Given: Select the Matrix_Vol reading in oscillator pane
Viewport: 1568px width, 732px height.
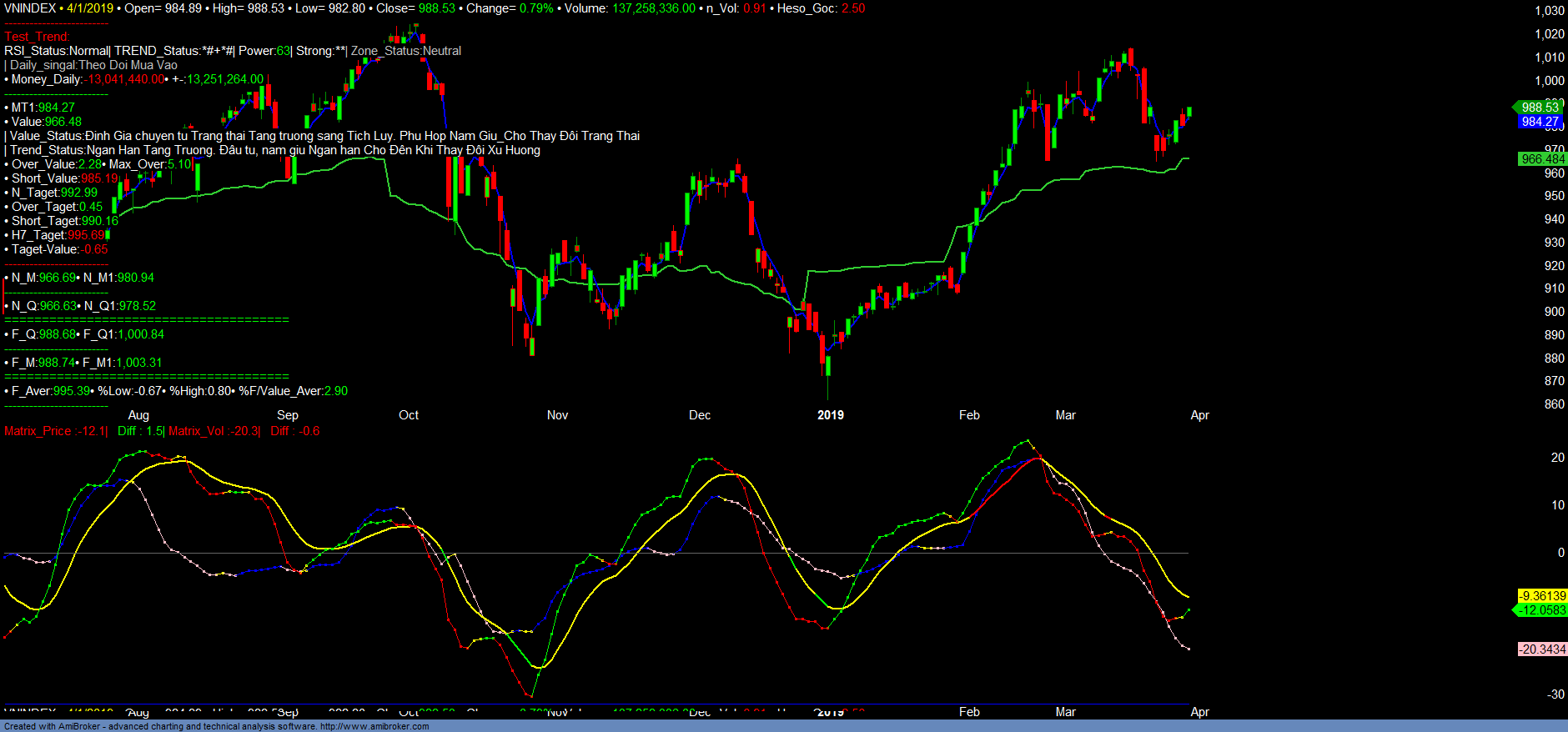Looking at the screenshot, I should pyautogui.click(x=214, y=431).
